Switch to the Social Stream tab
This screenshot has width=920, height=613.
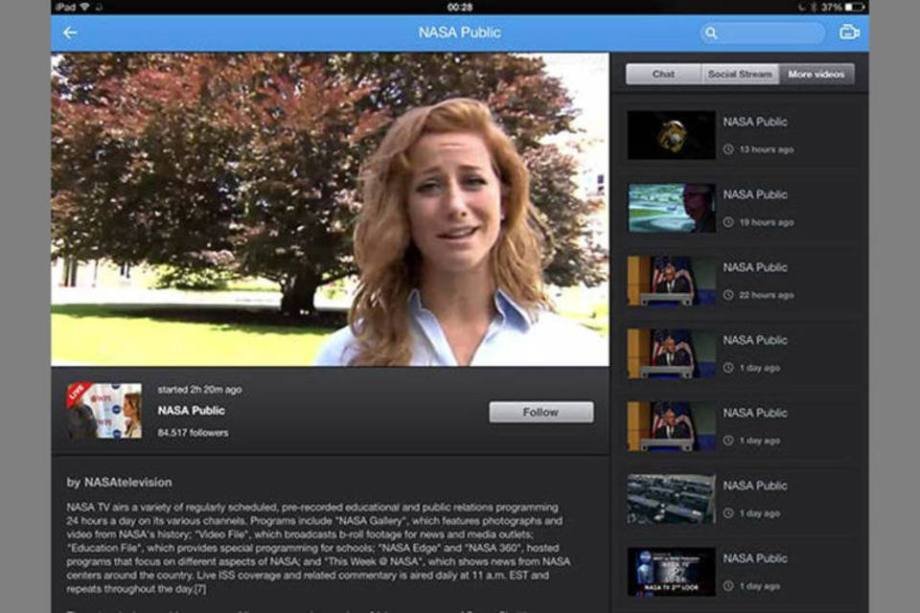click(x=740, y=74)
